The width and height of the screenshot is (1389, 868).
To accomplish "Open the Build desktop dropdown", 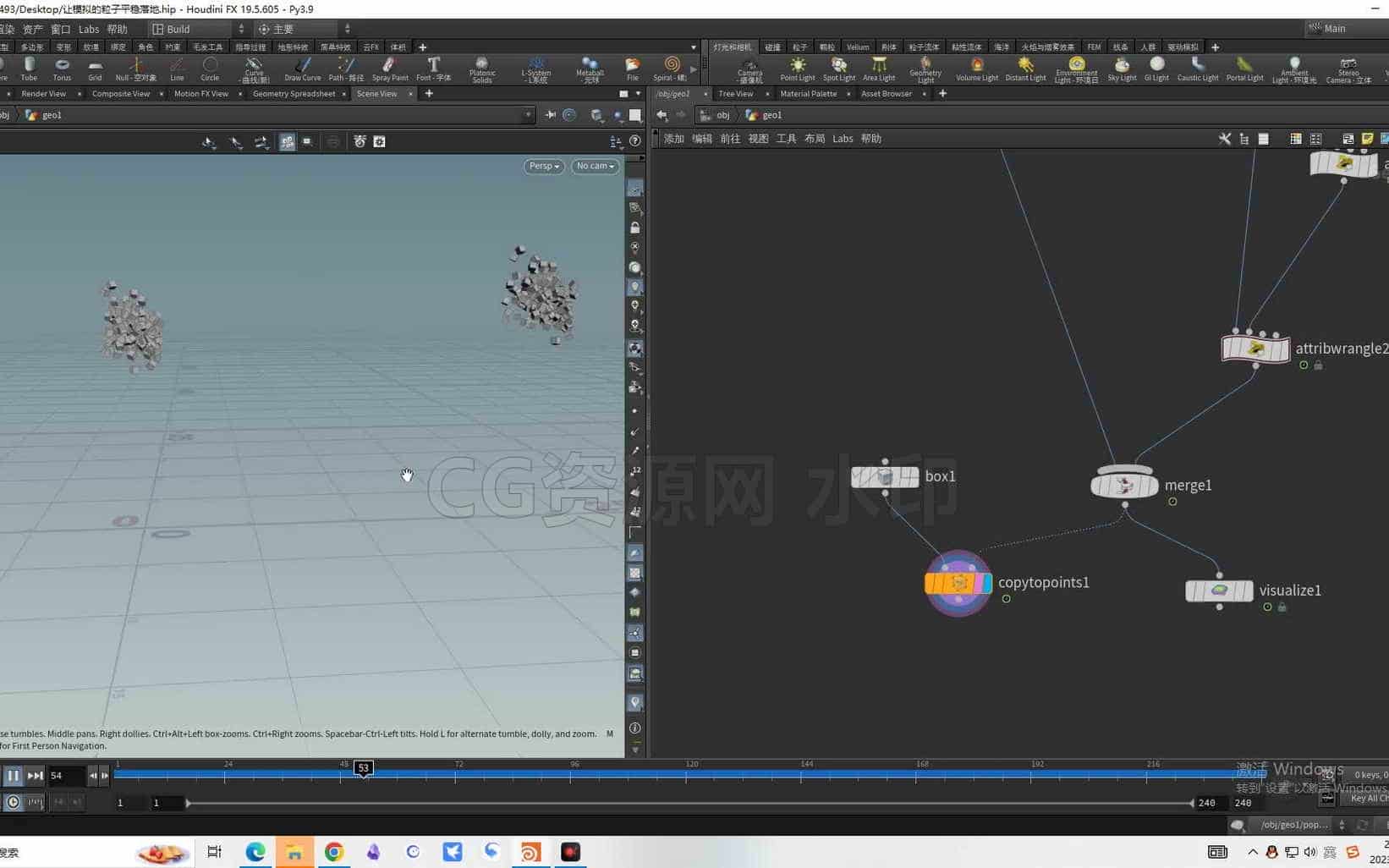I will (198, 29).
